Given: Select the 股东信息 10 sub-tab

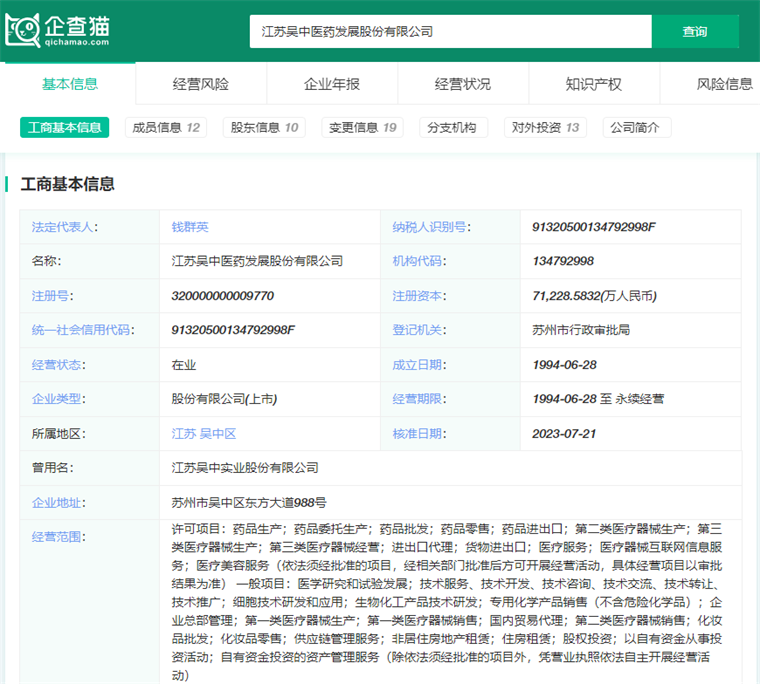Looking at the screenshot, I should pyautogui.click(x=264, y=127).
